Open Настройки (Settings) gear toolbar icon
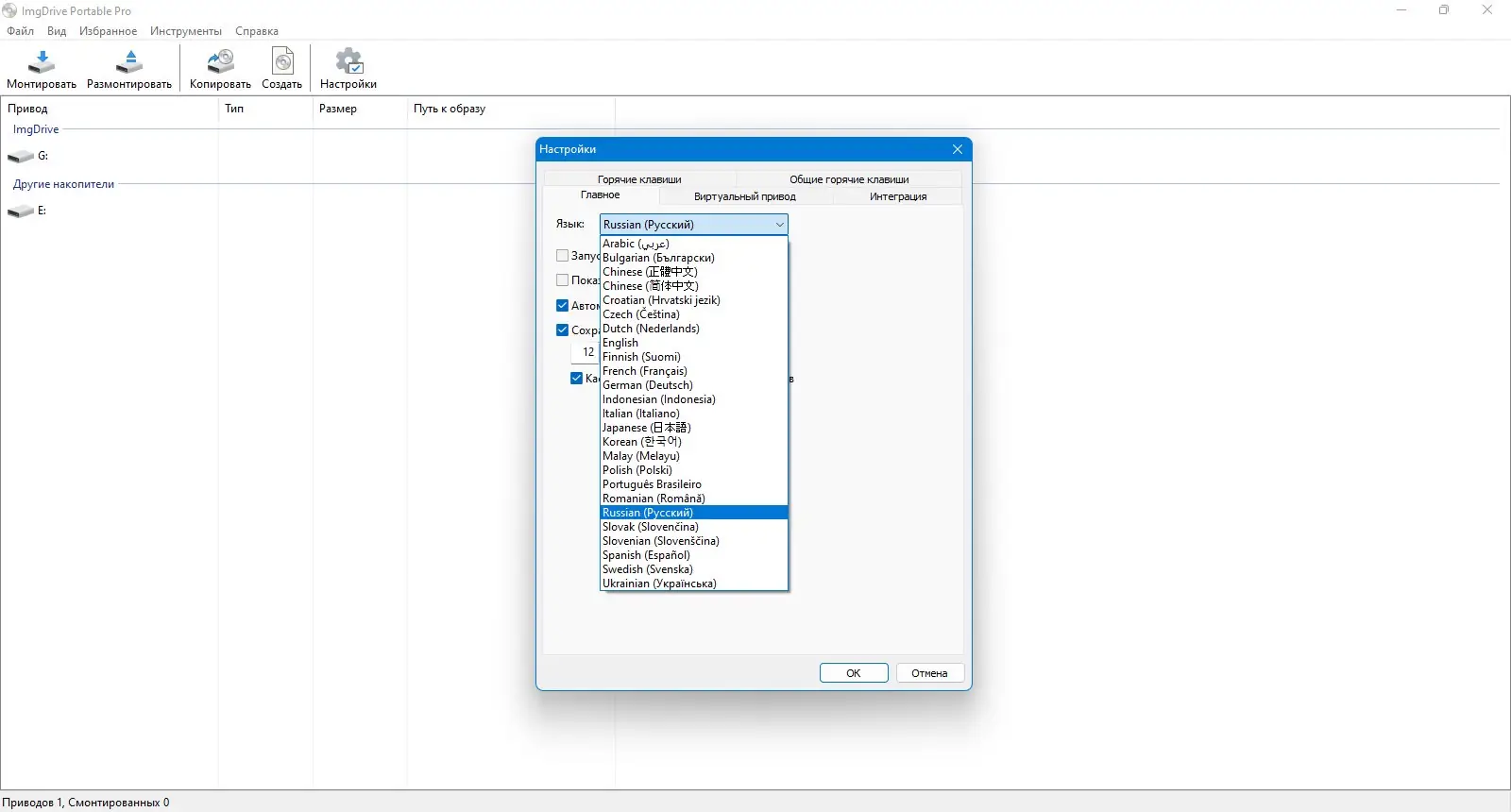 348,62
